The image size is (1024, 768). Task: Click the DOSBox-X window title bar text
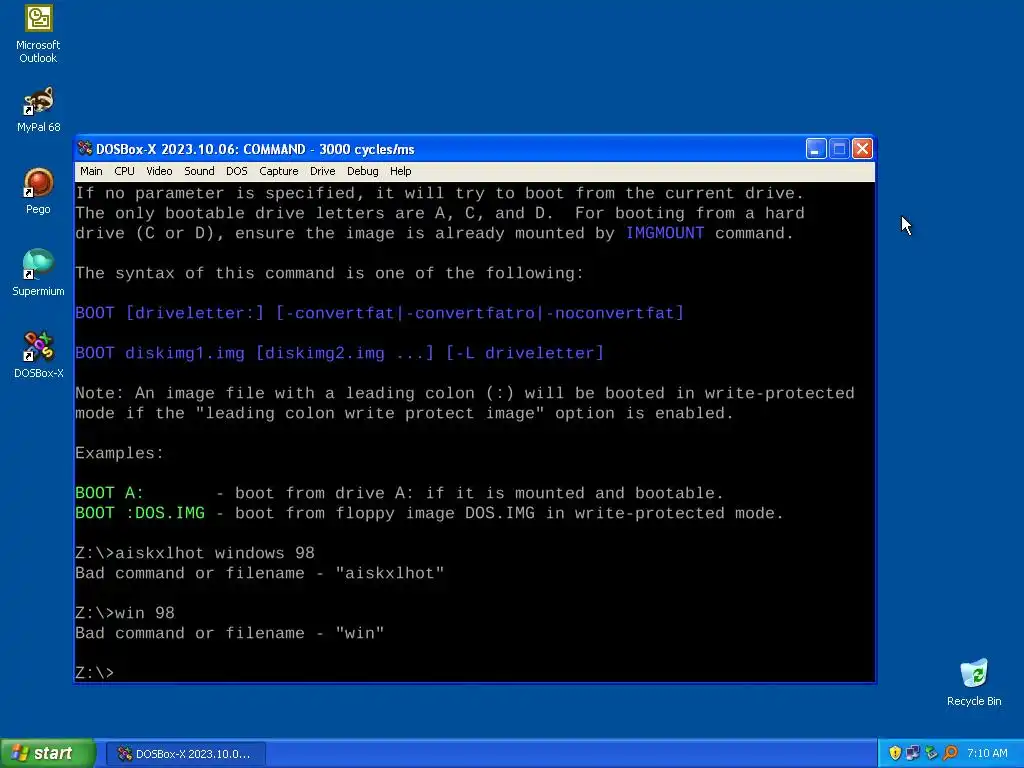255,149
